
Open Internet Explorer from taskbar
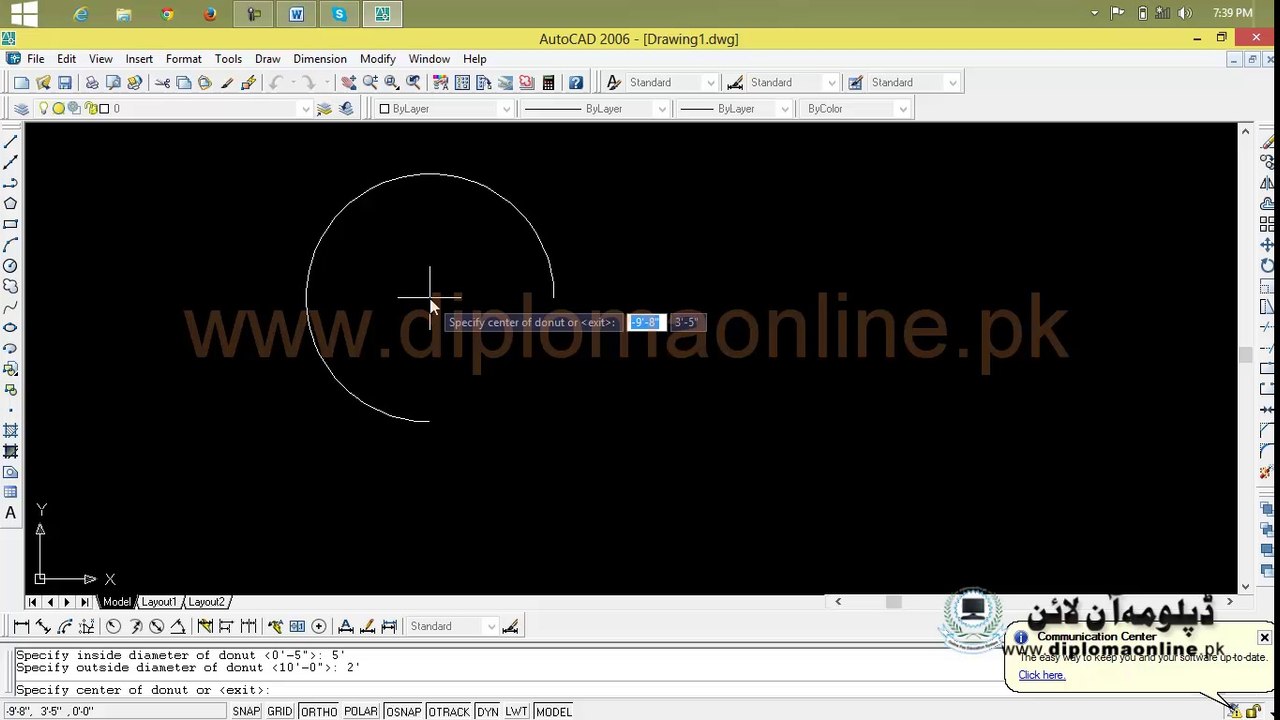pos(81,14)
